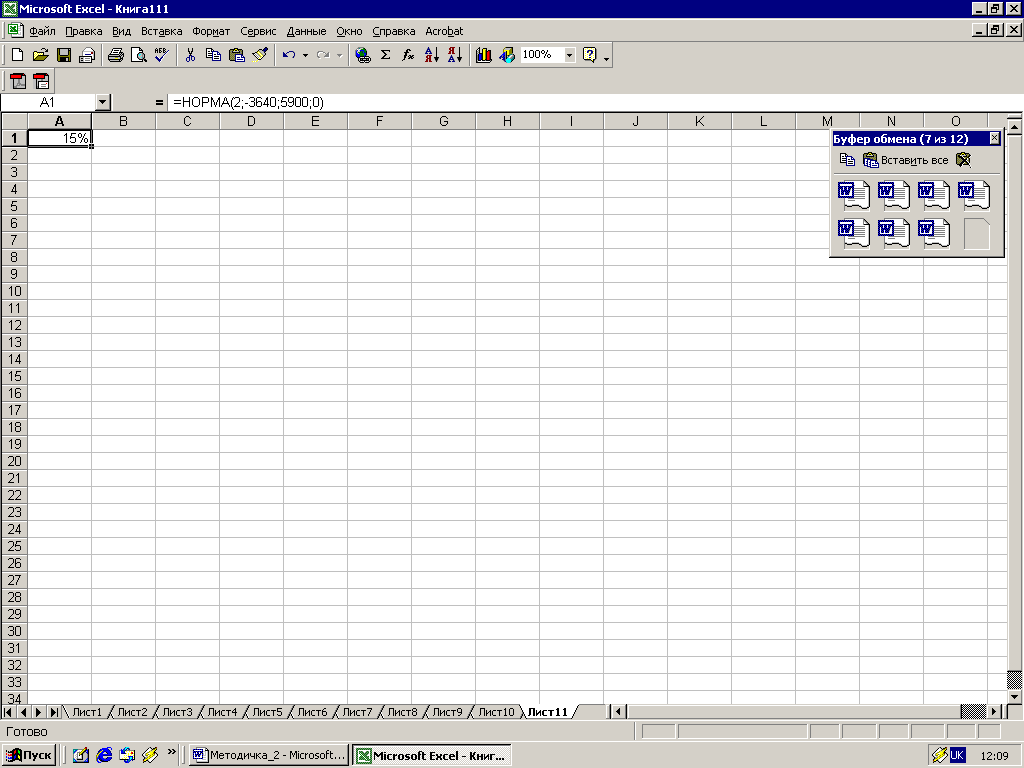Expand the Undo history dropdown arrow
The height and width of the screenshot is (768, 1024).
(x=305, y=55)
